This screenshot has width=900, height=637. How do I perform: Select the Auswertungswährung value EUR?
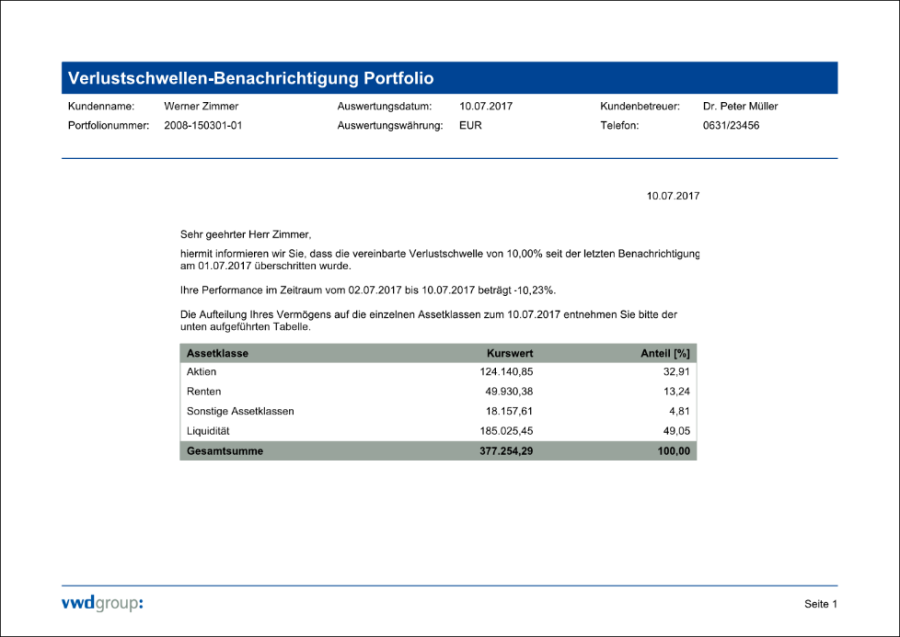coord(470,126)
